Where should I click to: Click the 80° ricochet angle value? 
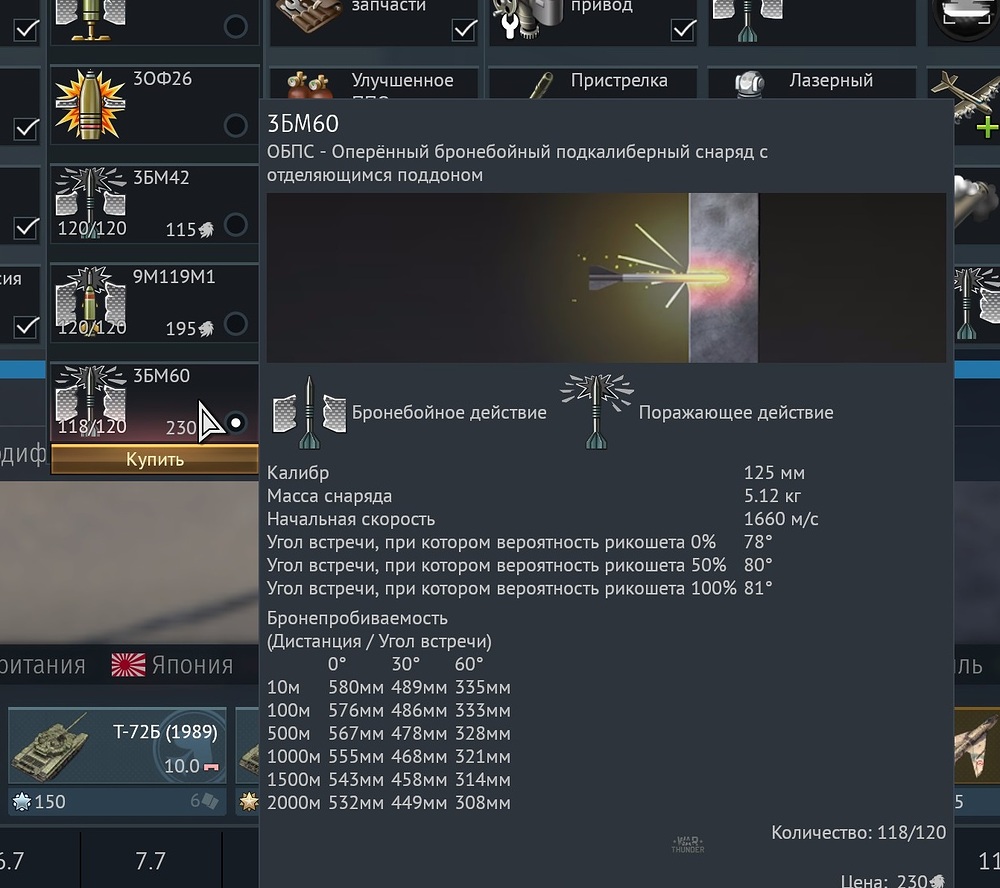(x=758, y=565)
